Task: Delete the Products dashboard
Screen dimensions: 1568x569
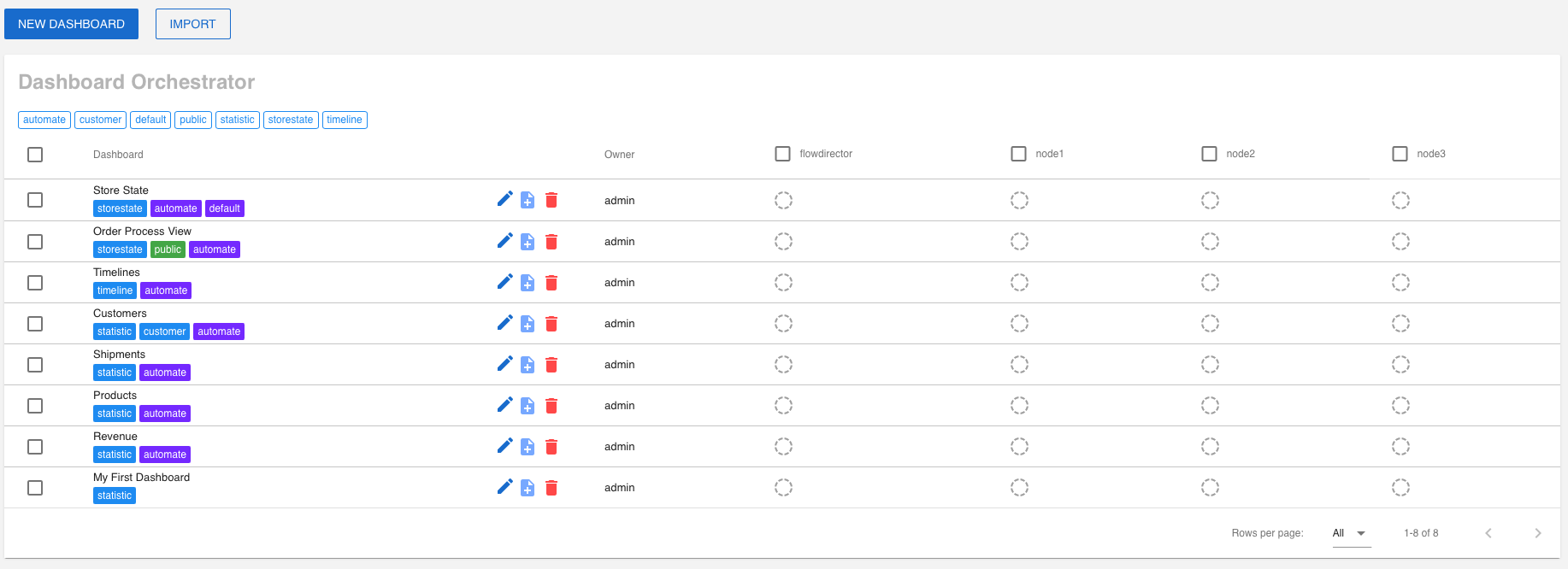Action: click(551, 406)
